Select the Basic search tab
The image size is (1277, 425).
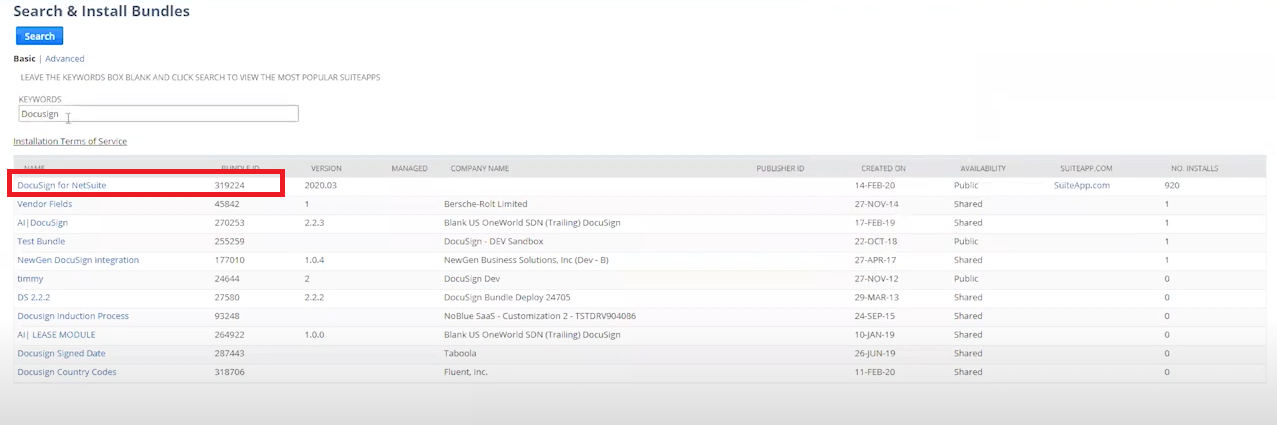pos(24,59)
